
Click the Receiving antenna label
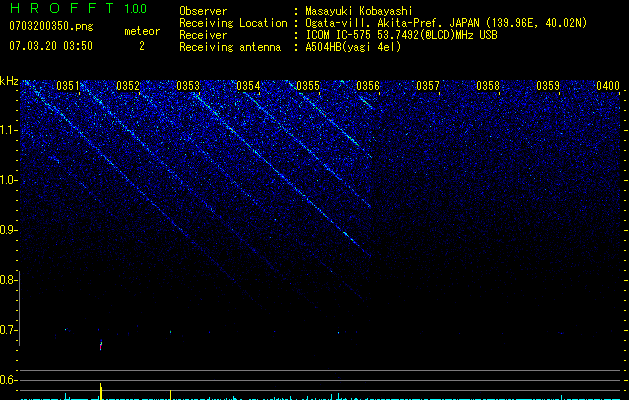pyautogui.click(x=230, y=47)
